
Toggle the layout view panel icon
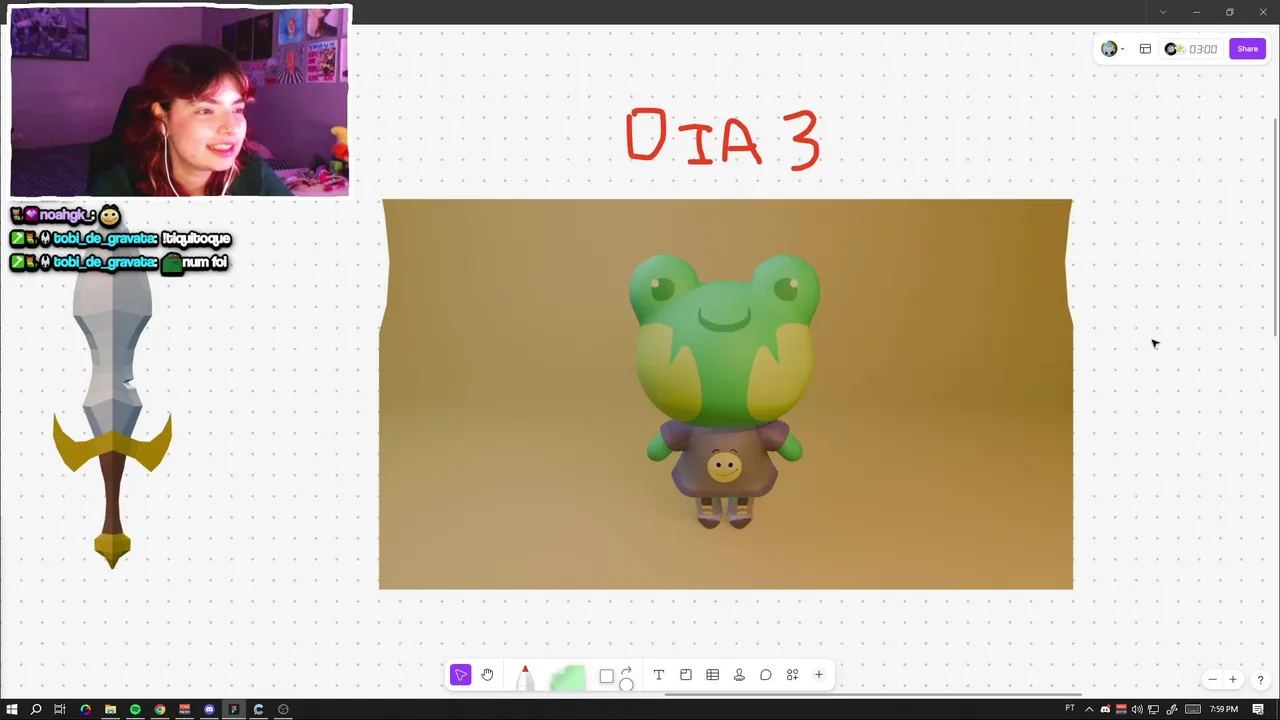pos(1145,49)
